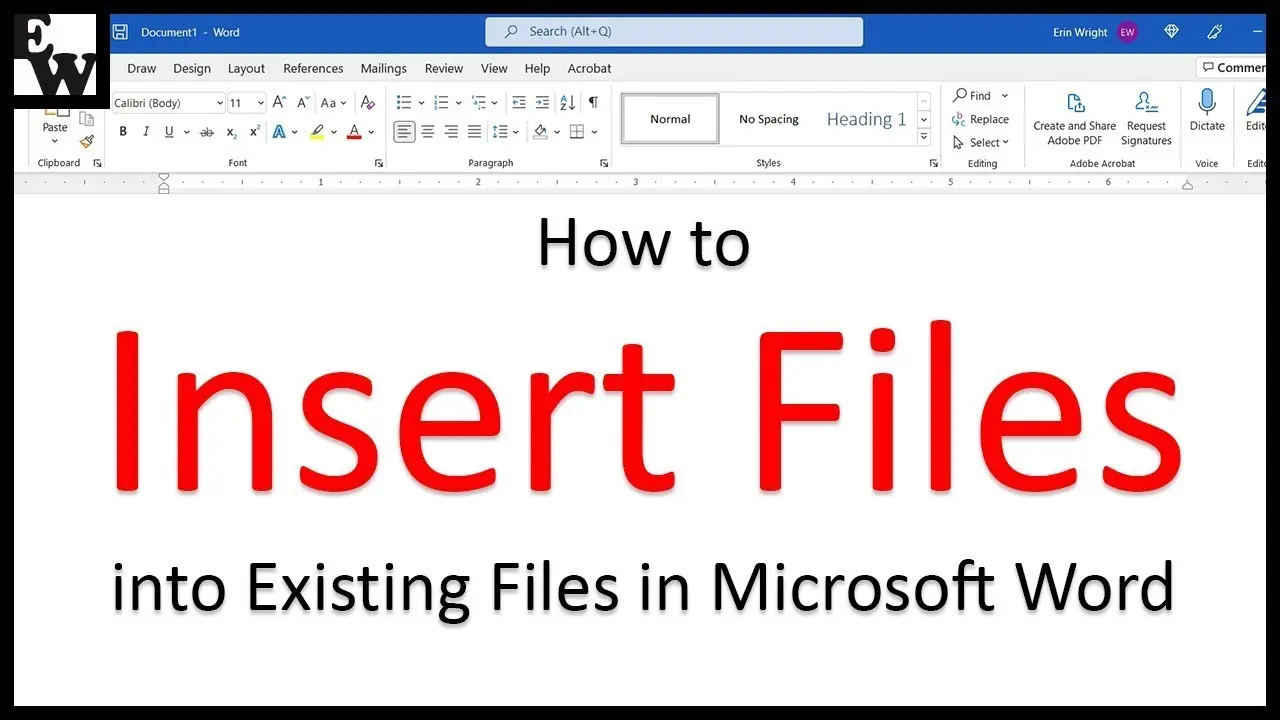
Task: Open the Calibri (Body) font name dropdown
Action: point(220,103)
